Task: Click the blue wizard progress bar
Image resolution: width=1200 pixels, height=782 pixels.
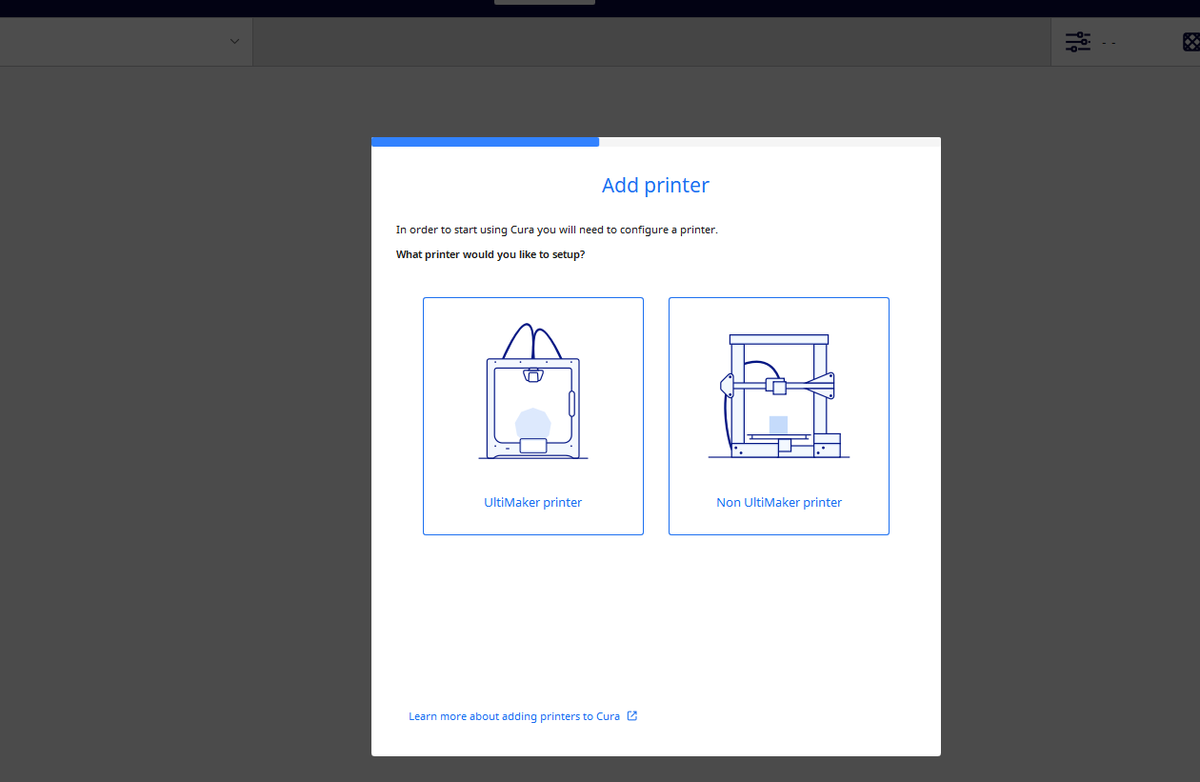Action: 485,141
